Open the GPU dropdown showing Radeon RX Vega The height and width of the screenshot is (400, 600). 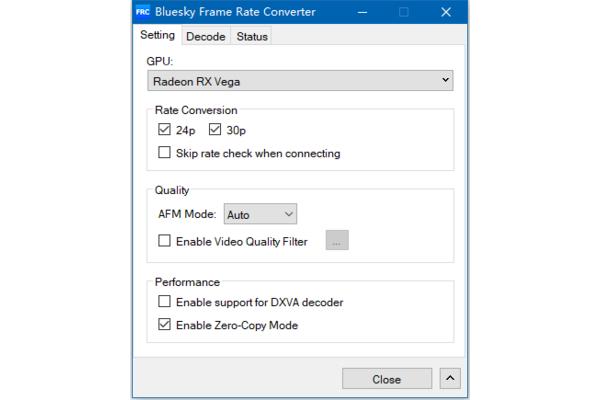pyautogui.click(x=300, y=81)
